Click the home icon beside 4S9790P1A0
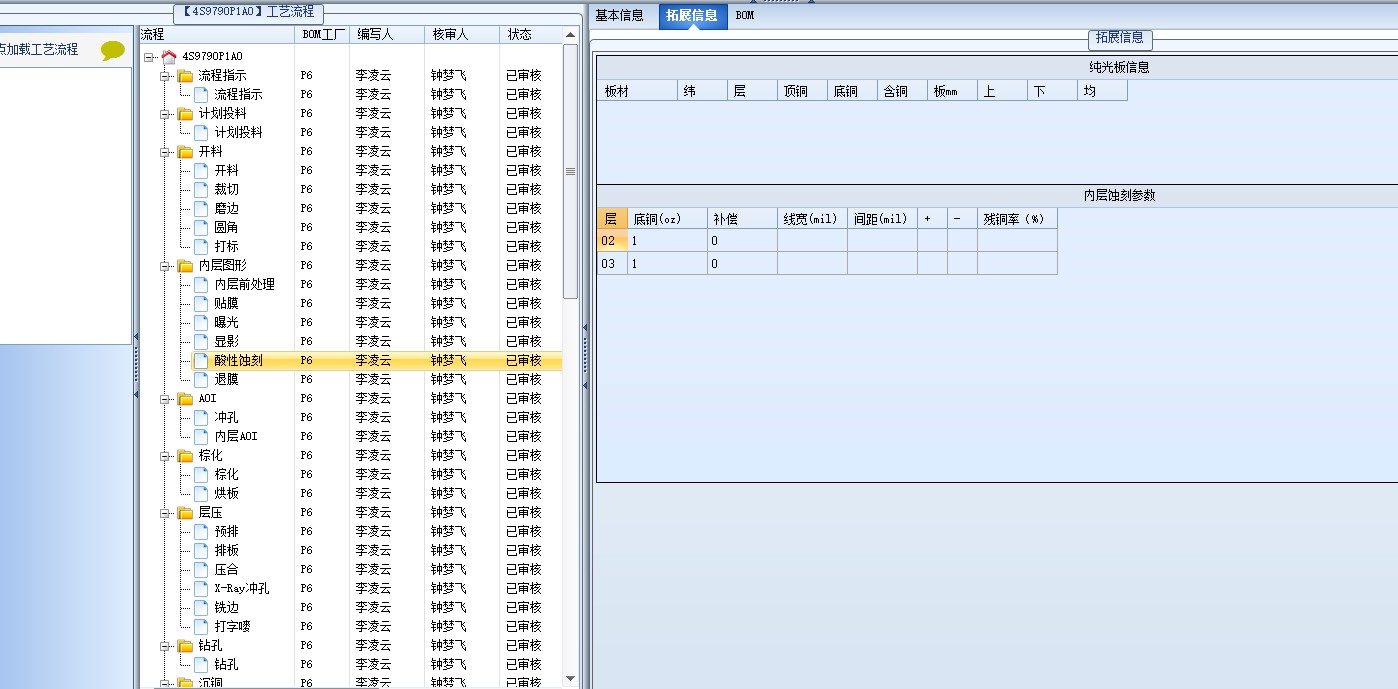This screenshot has height=689, width=1398. click(169, 57)
